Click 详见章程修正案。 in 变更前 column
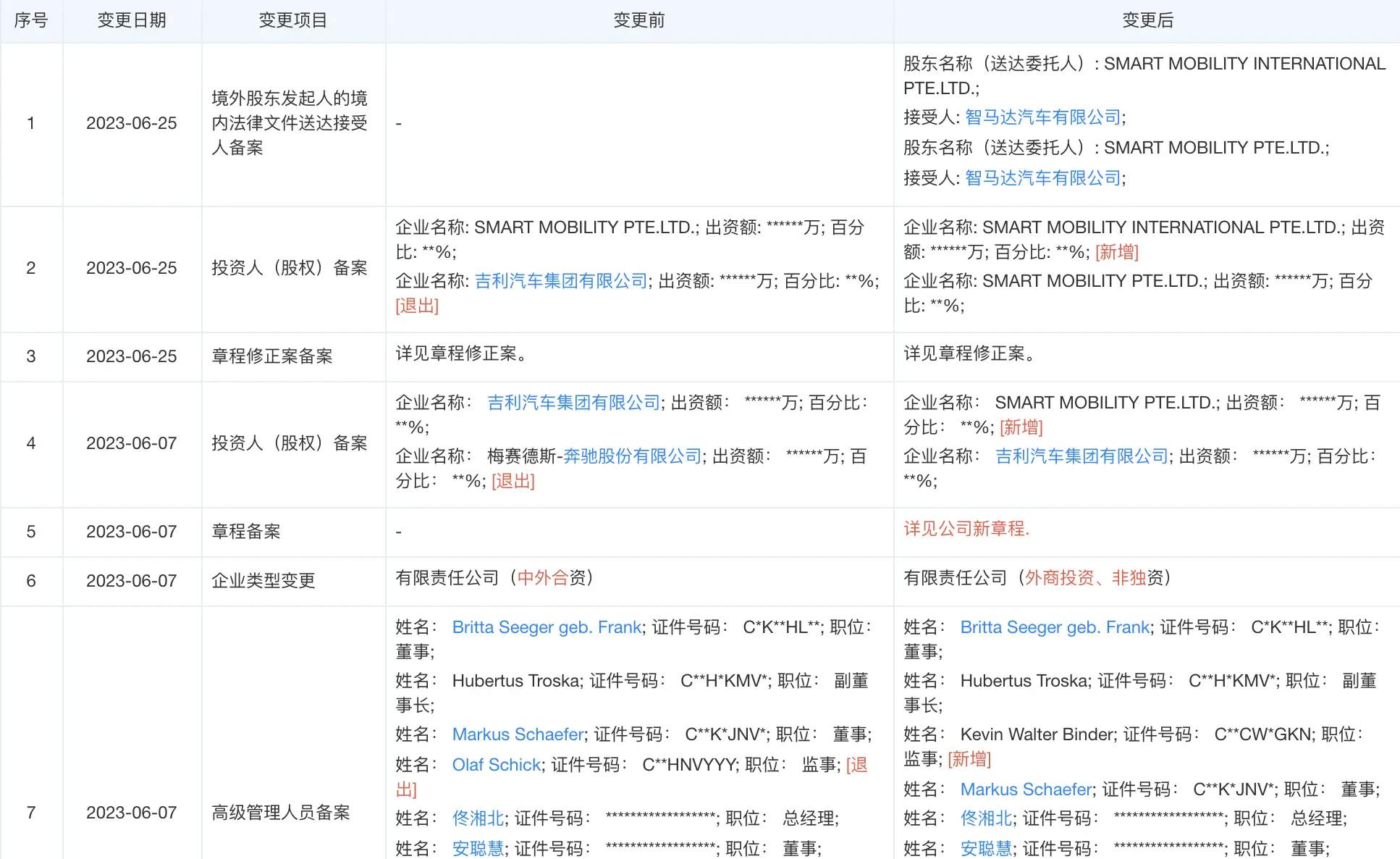 coord(465,353)
